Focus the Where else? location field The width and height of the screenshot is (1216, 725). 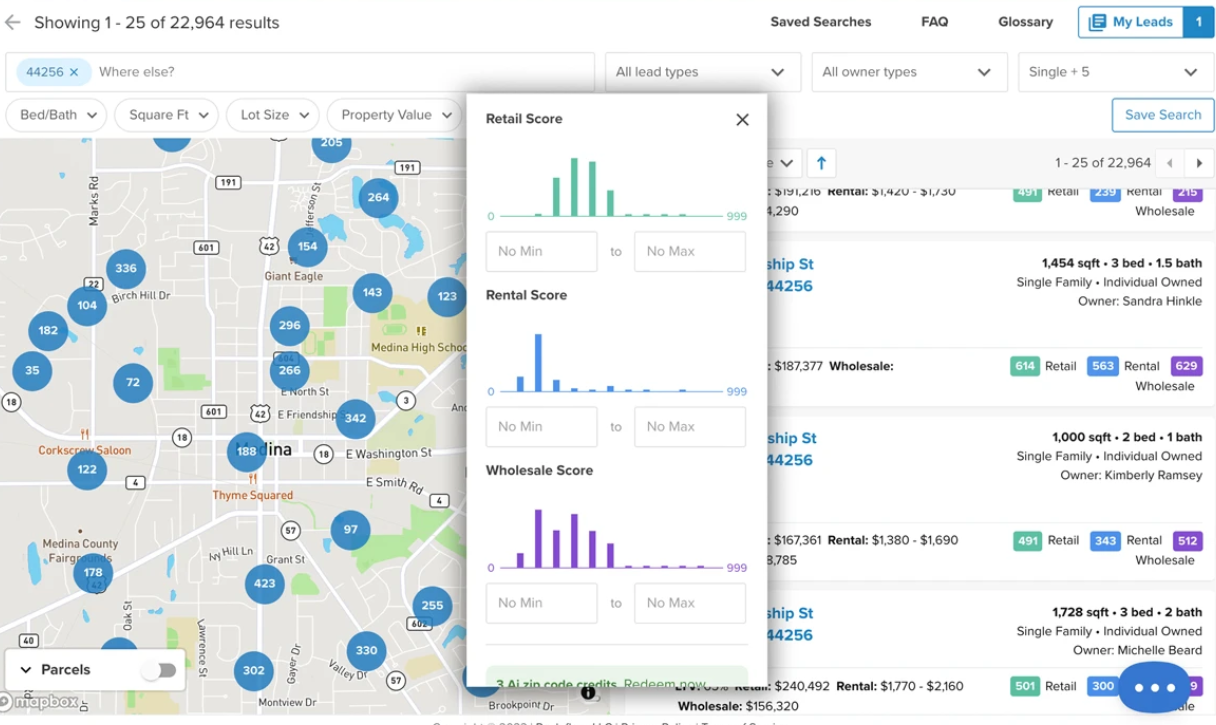340,72
